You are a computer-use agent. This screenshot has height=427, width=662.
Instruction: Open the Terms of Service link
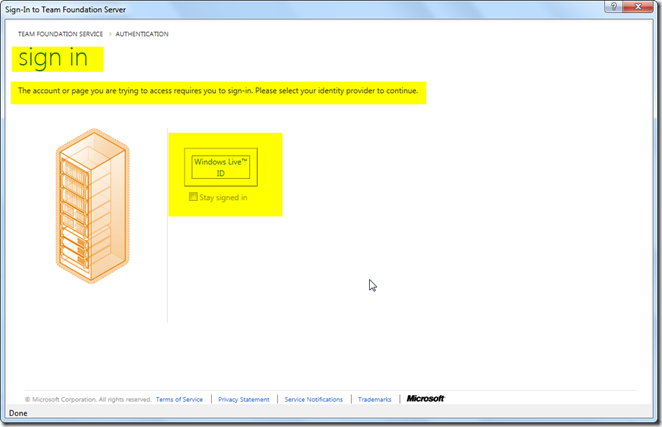[x=179, y=399]
